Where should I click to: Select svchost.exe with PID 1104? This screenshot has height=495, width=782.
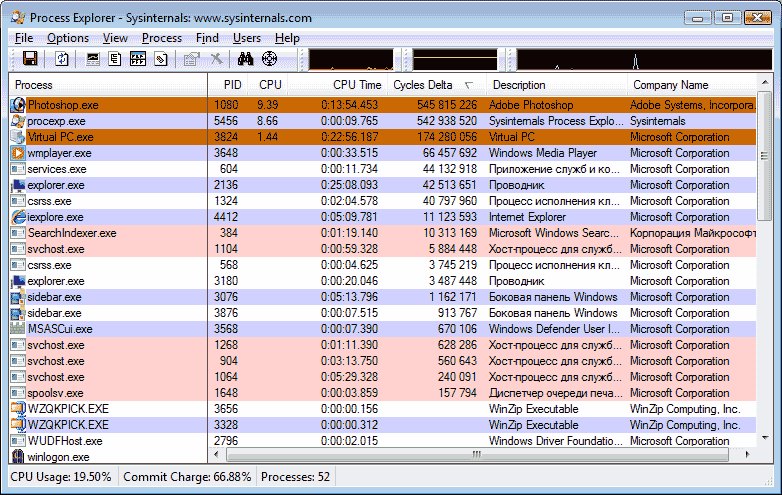[x=383, y=249]
